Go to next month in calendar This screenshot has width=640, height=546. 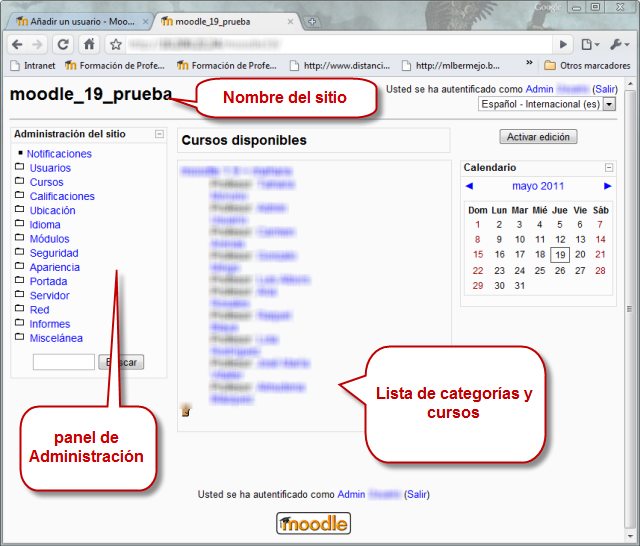pyautogui.click(x=607, y=187)
